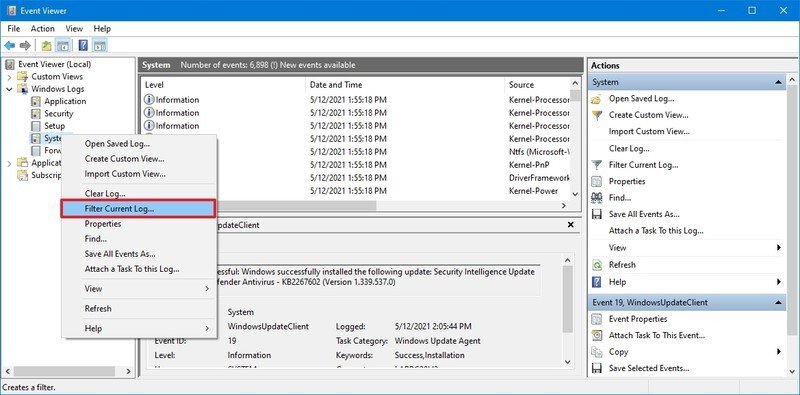Screen dimensions: 800x395
Task: Click the event details pane scrollbar up arrow
Action: click(568, 260)
